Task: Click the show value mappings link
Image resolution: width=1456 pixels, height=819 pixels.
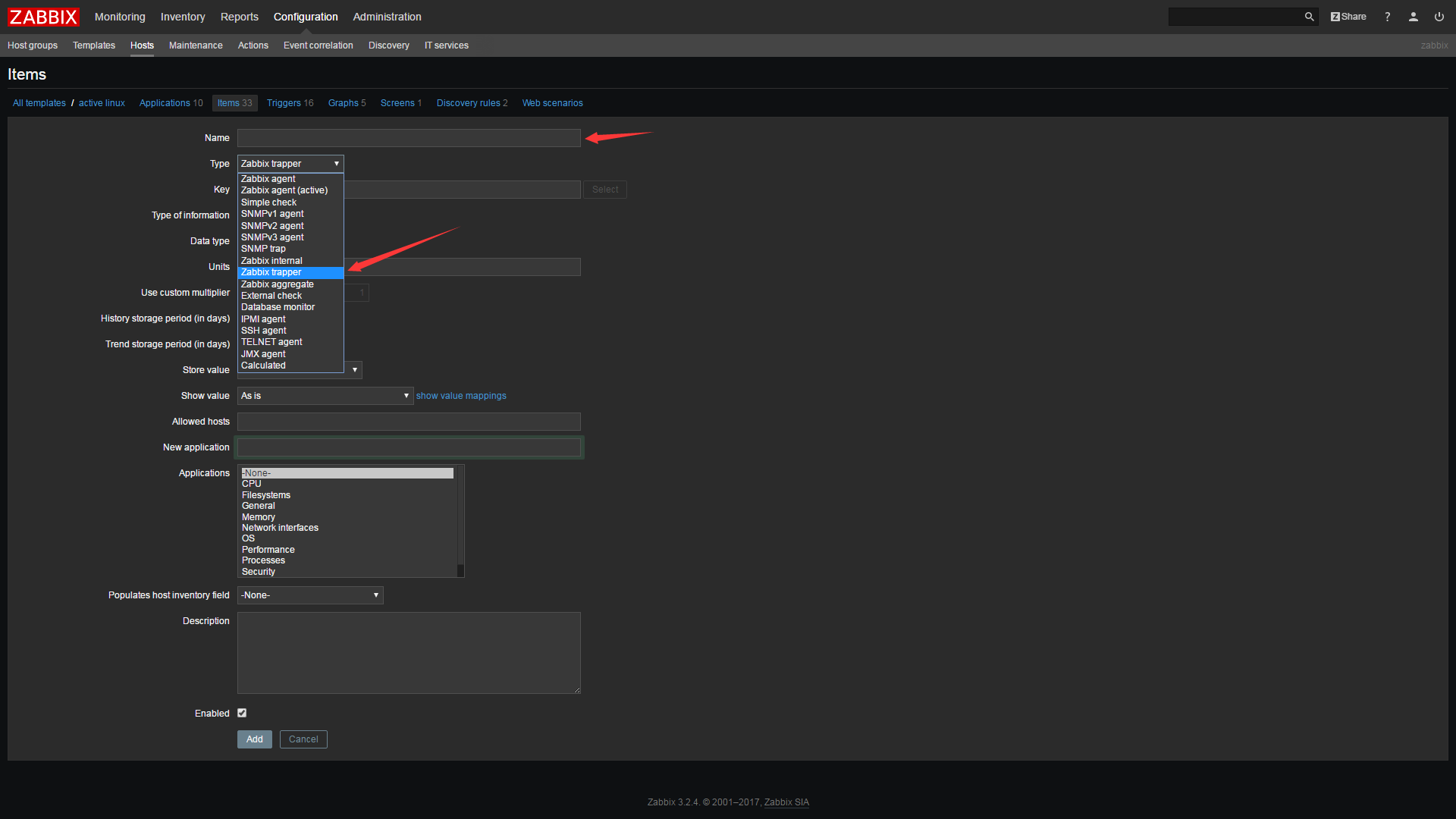Action: point(461,396)
